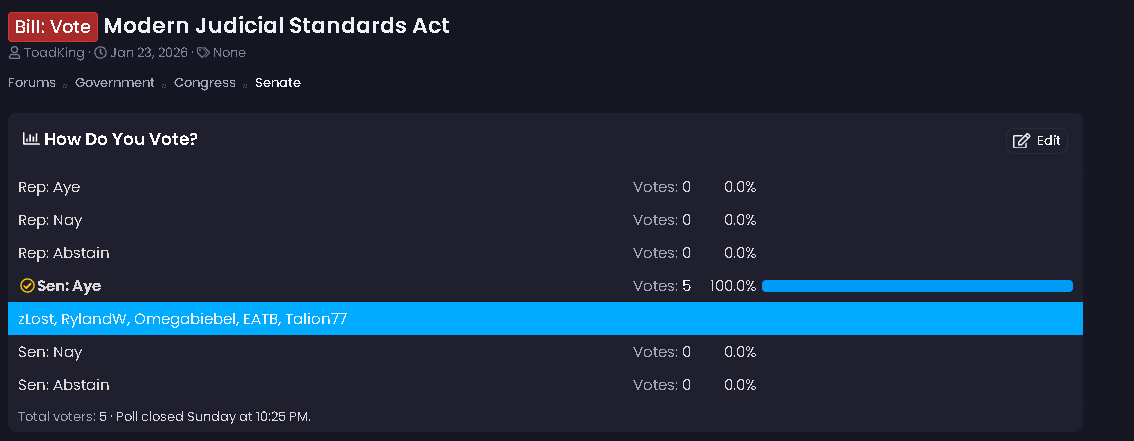1134x441 pixels.
Task: Click the clock icon beside the date
Action: tap(100, 52)
